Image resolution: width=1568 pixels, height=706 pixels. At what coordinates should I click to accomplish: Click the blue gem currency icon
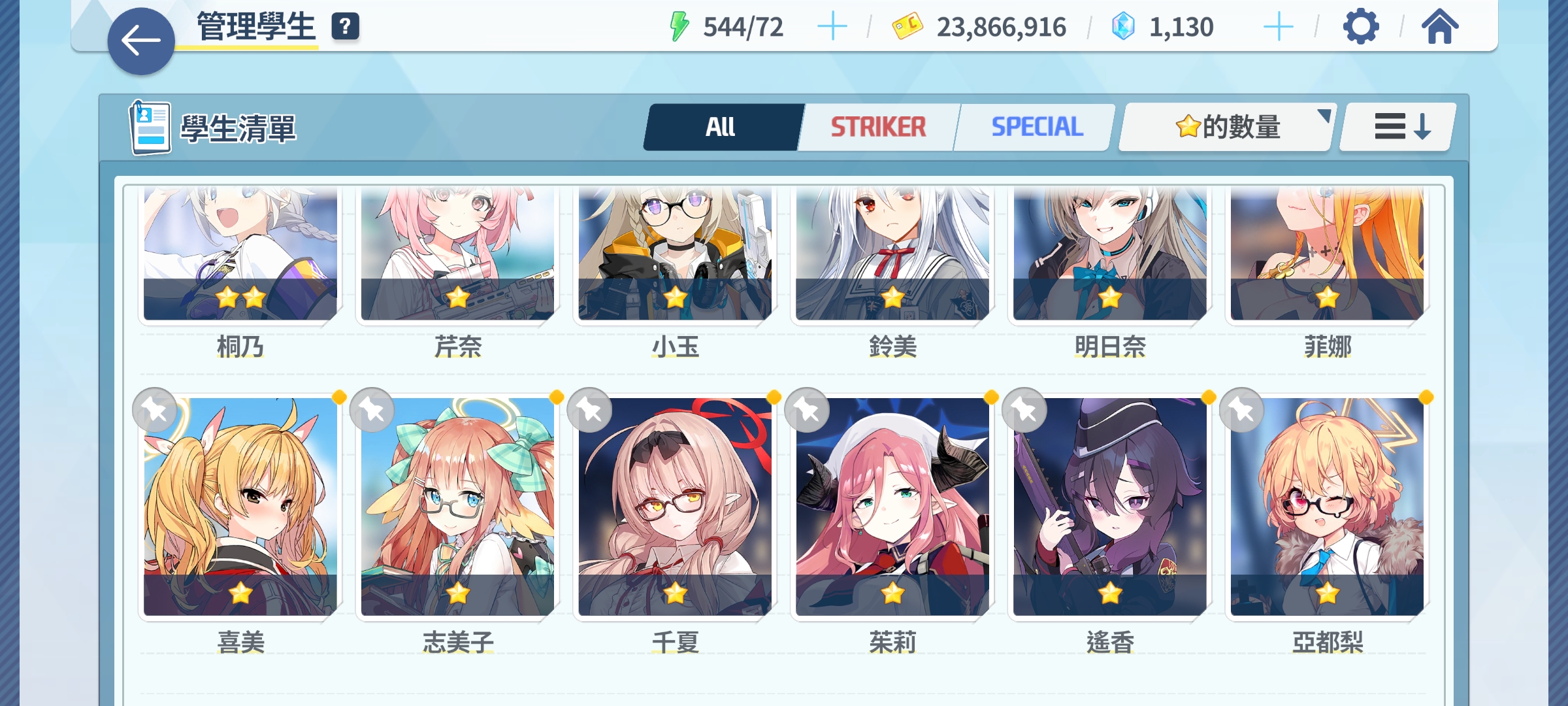click(x=1123, y=27)
